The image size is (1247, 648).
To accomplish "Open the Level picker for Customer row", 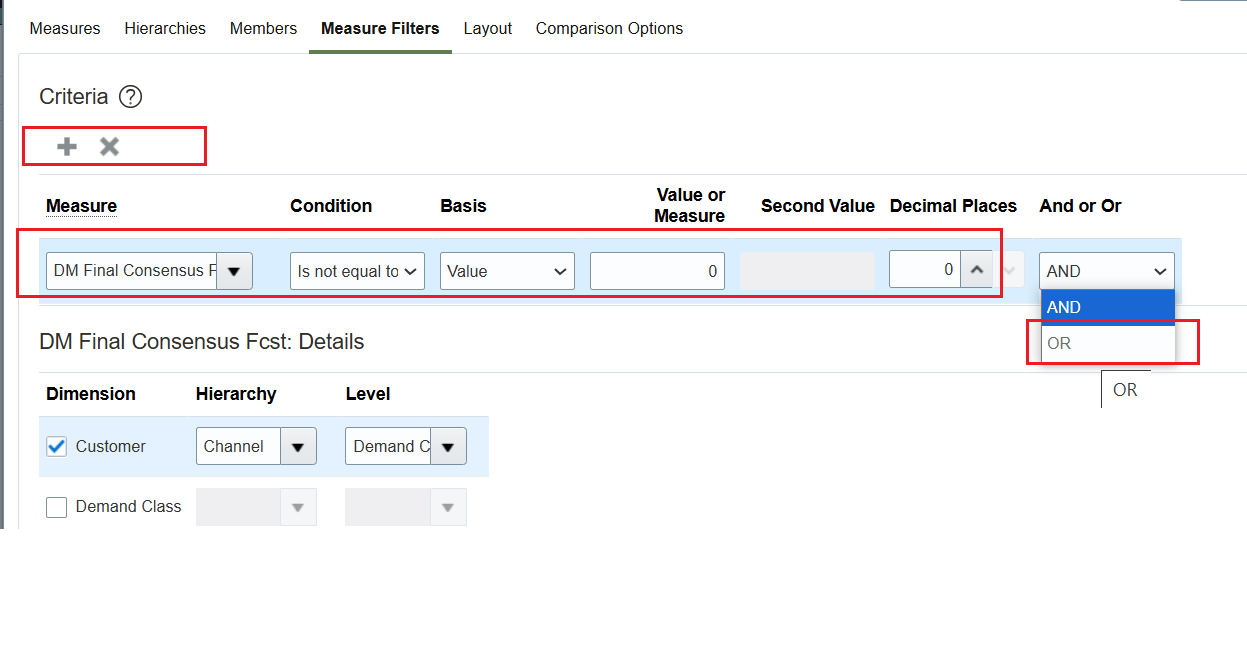I will (x=449, y=446).
